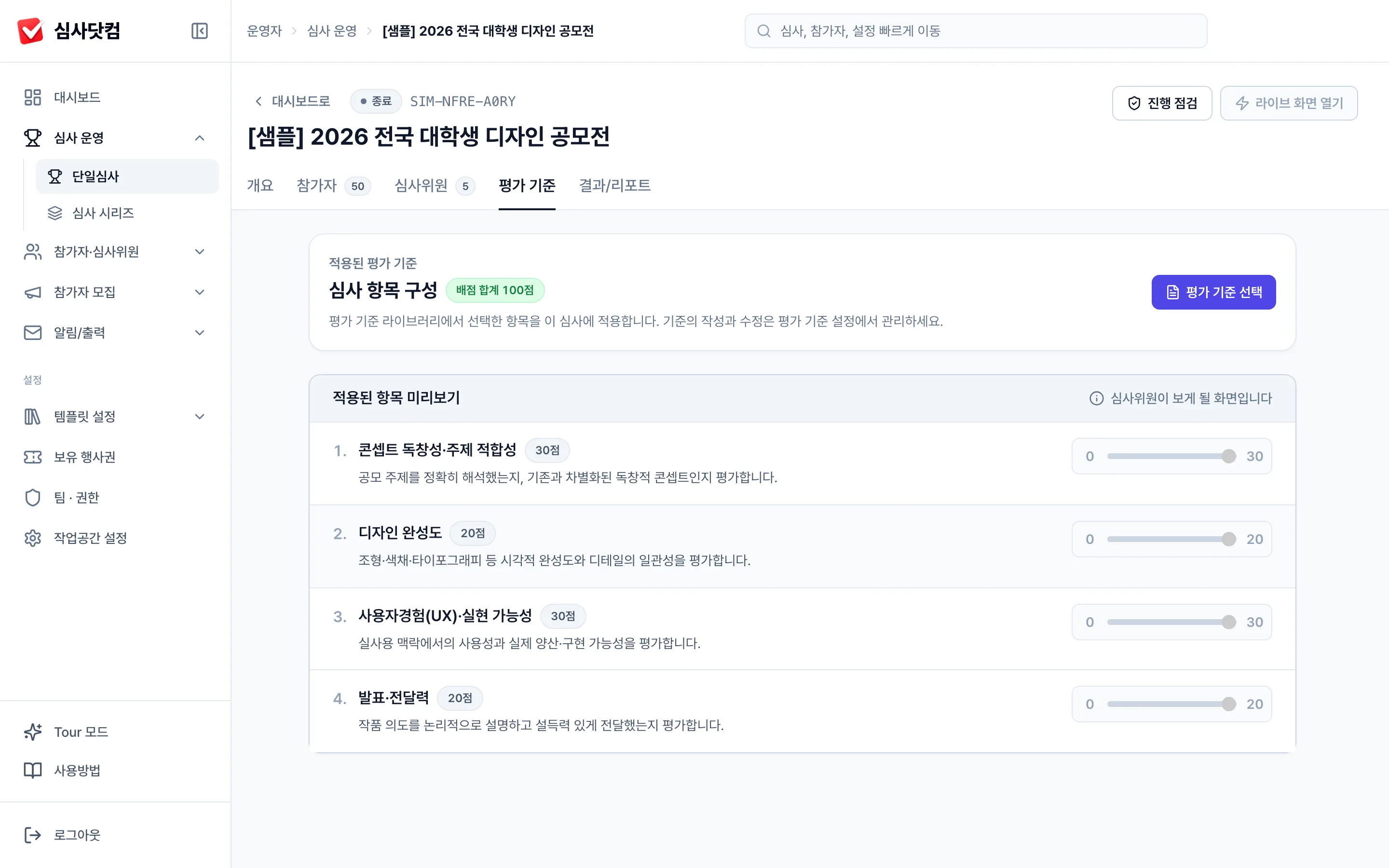
Task: Click the SIM-NFRE-A0RY code
Action: point(463,102)
